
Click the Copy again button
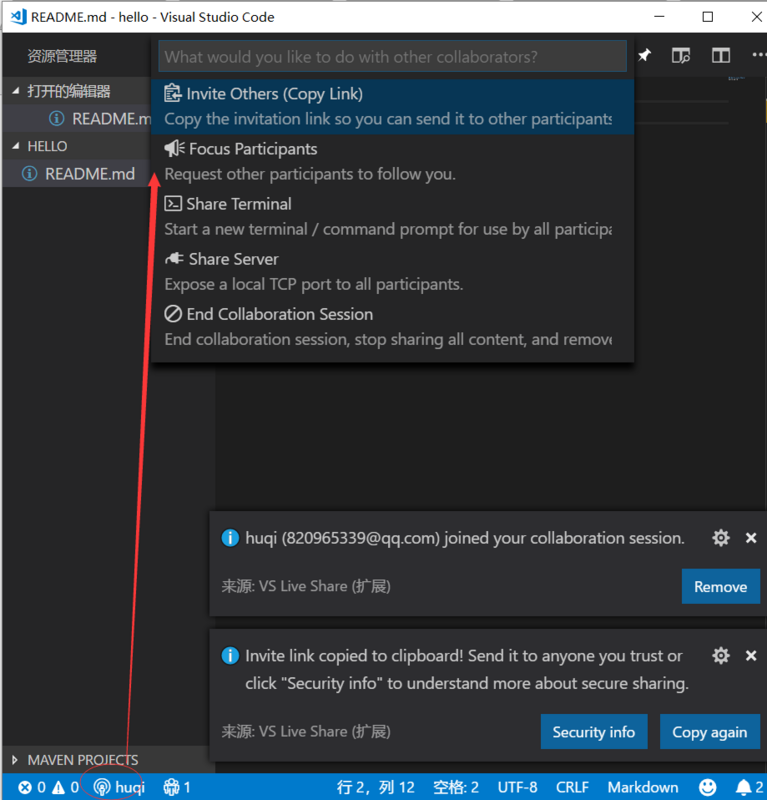click(x=709, y=732)
